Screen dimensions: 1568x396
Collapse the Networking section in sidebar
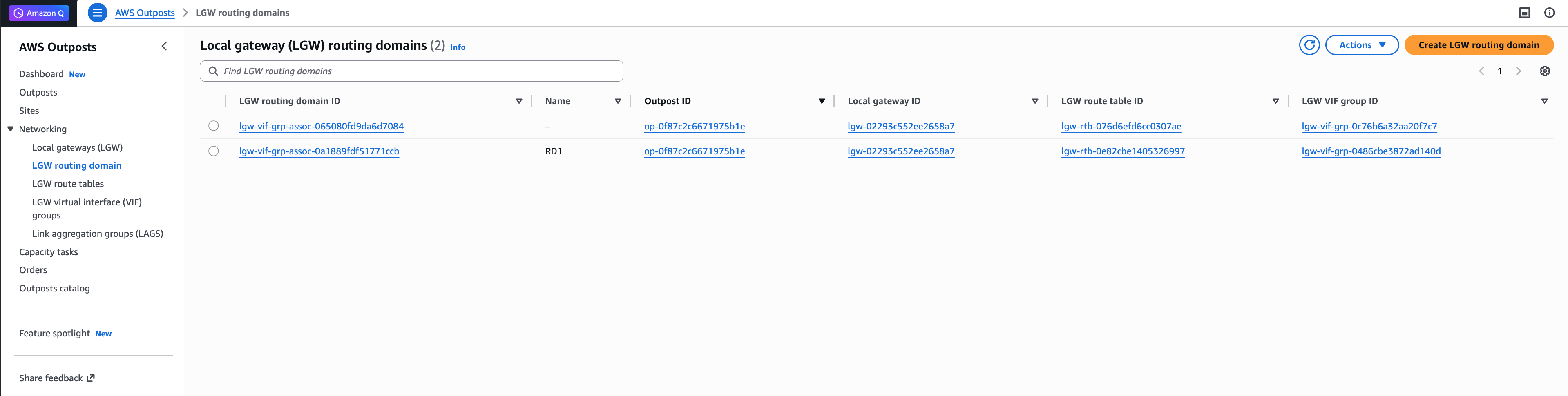click(x=10, y=129)
